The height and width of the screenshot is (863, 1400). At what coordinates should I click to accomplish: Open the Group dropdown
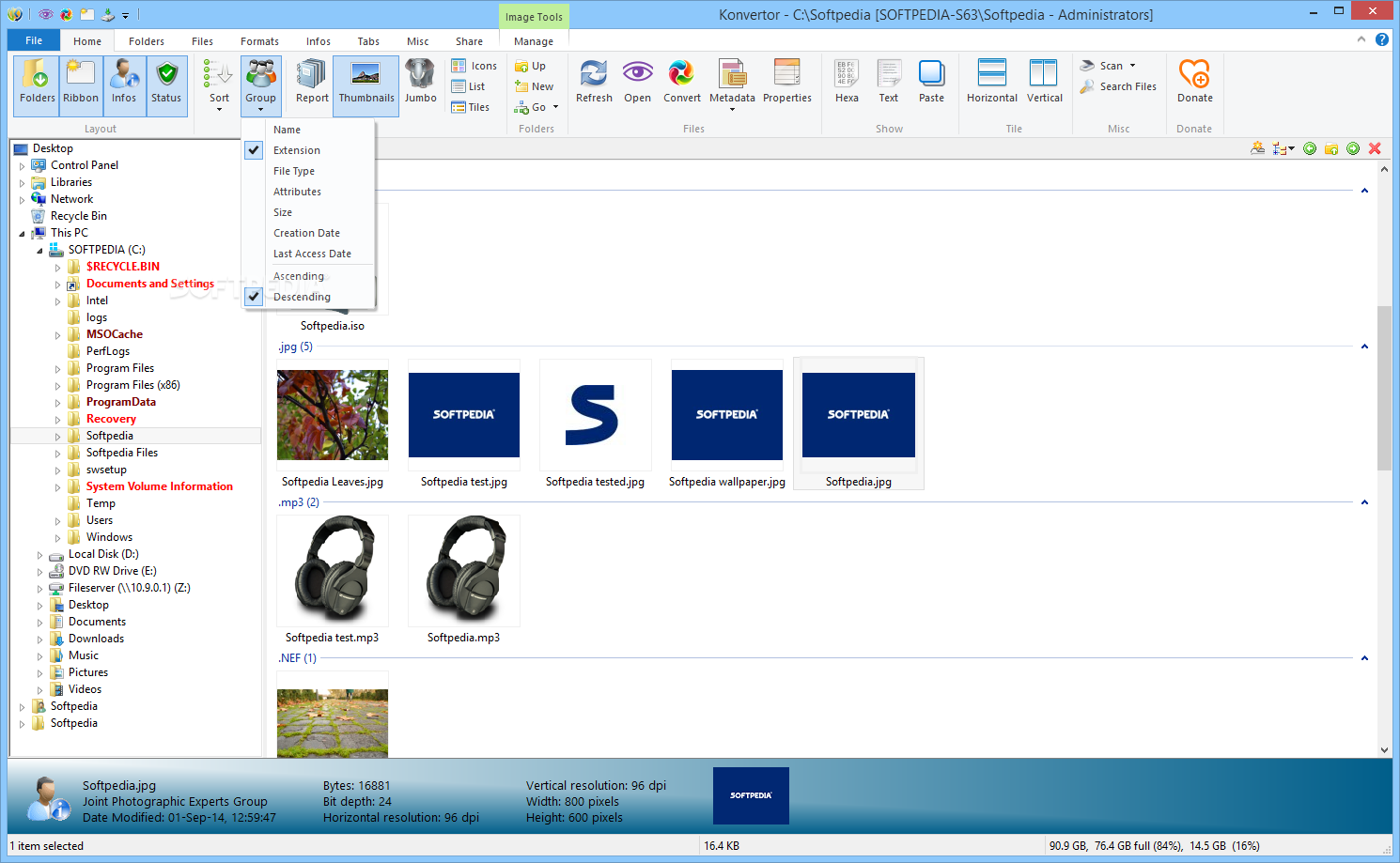[260, 85]
